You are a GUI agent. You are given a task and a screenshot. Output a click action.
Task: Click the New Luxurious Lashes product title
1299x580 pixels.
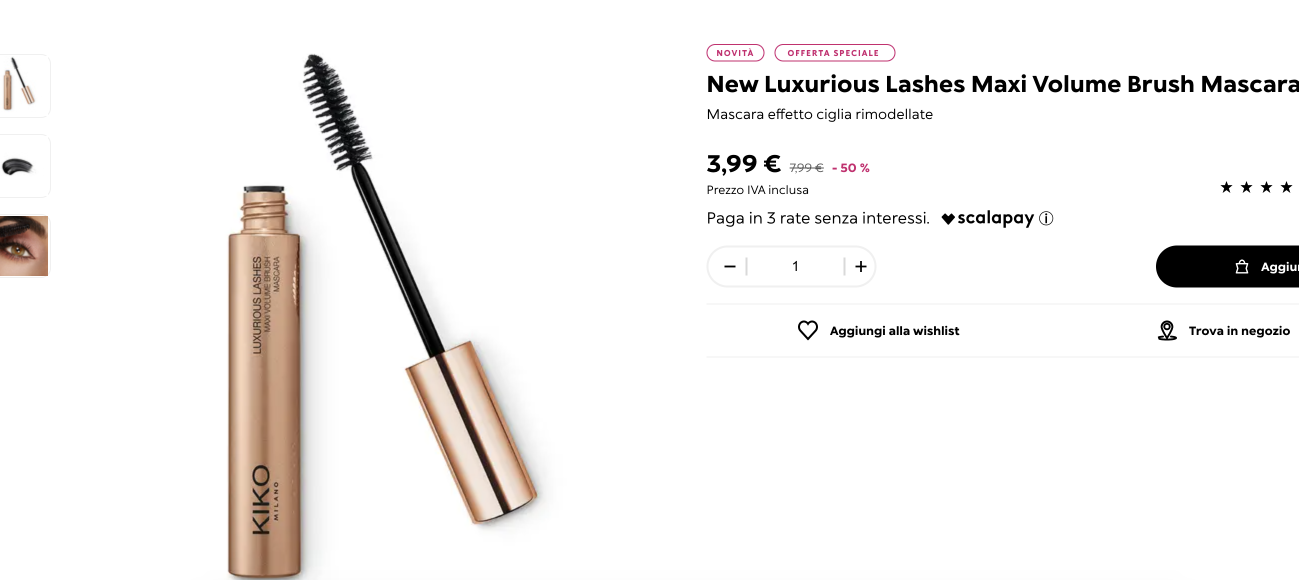pos(1002,84)
